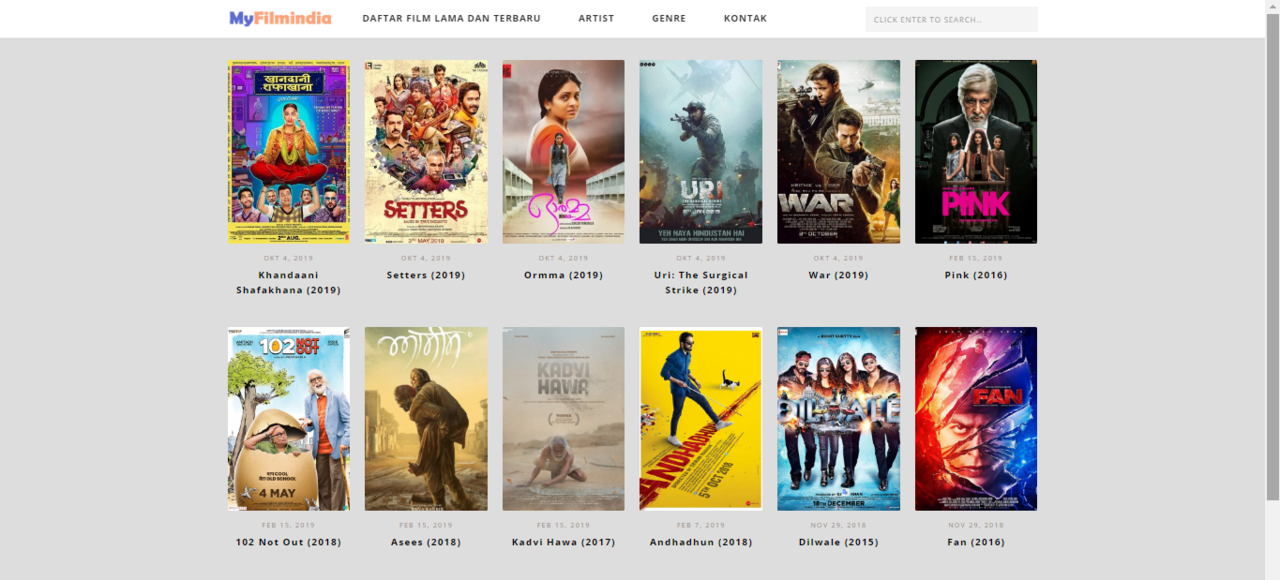Open the 102 Not Out poster
This screenshot has height=580, width=1280.
pos(288,419)
